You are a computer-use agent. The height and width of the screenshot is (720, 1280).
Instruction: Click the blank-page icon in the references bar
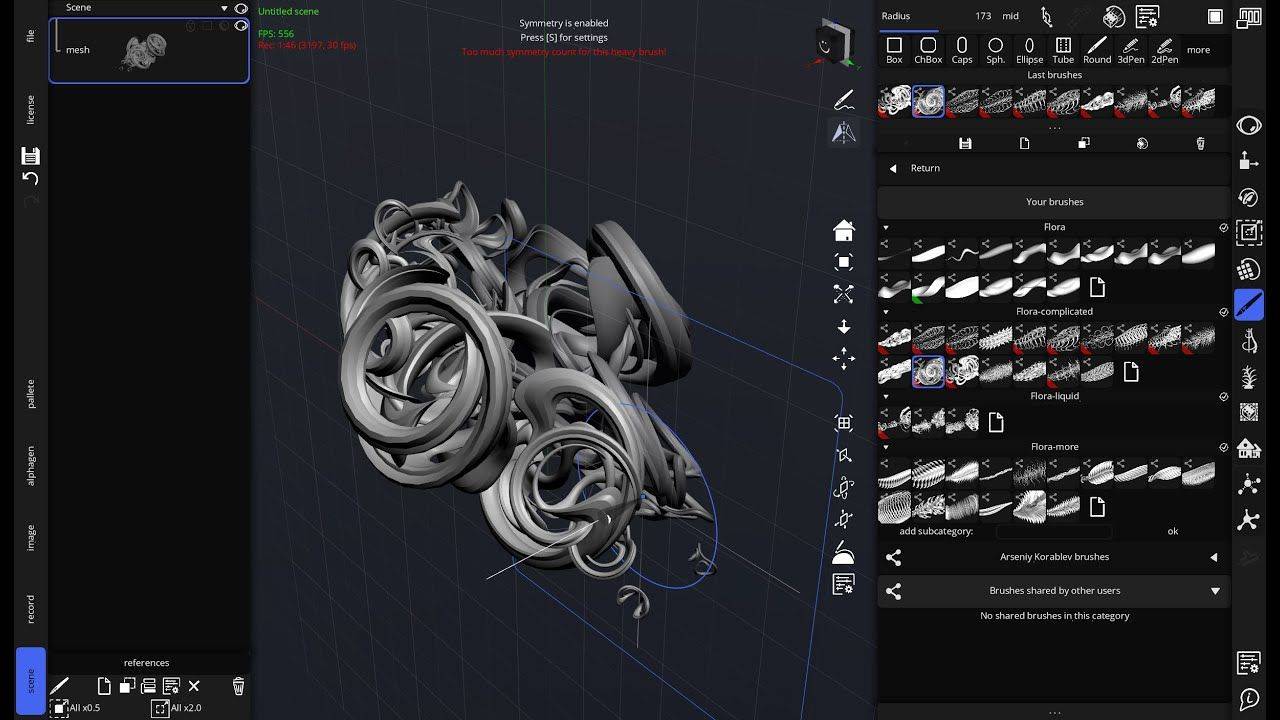(x=104, y=686)
